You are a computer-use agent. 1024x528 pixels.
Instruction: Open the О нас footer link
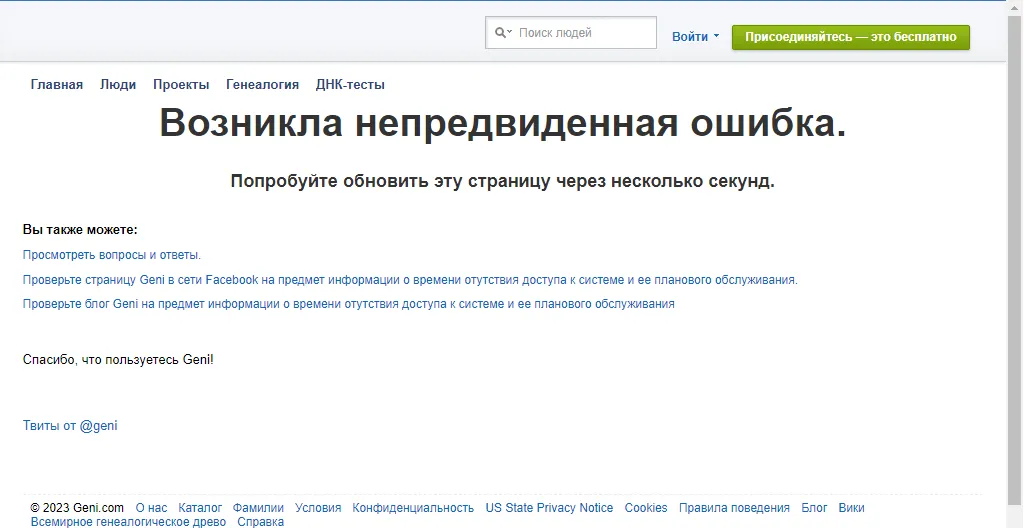(x=152, y=508)
